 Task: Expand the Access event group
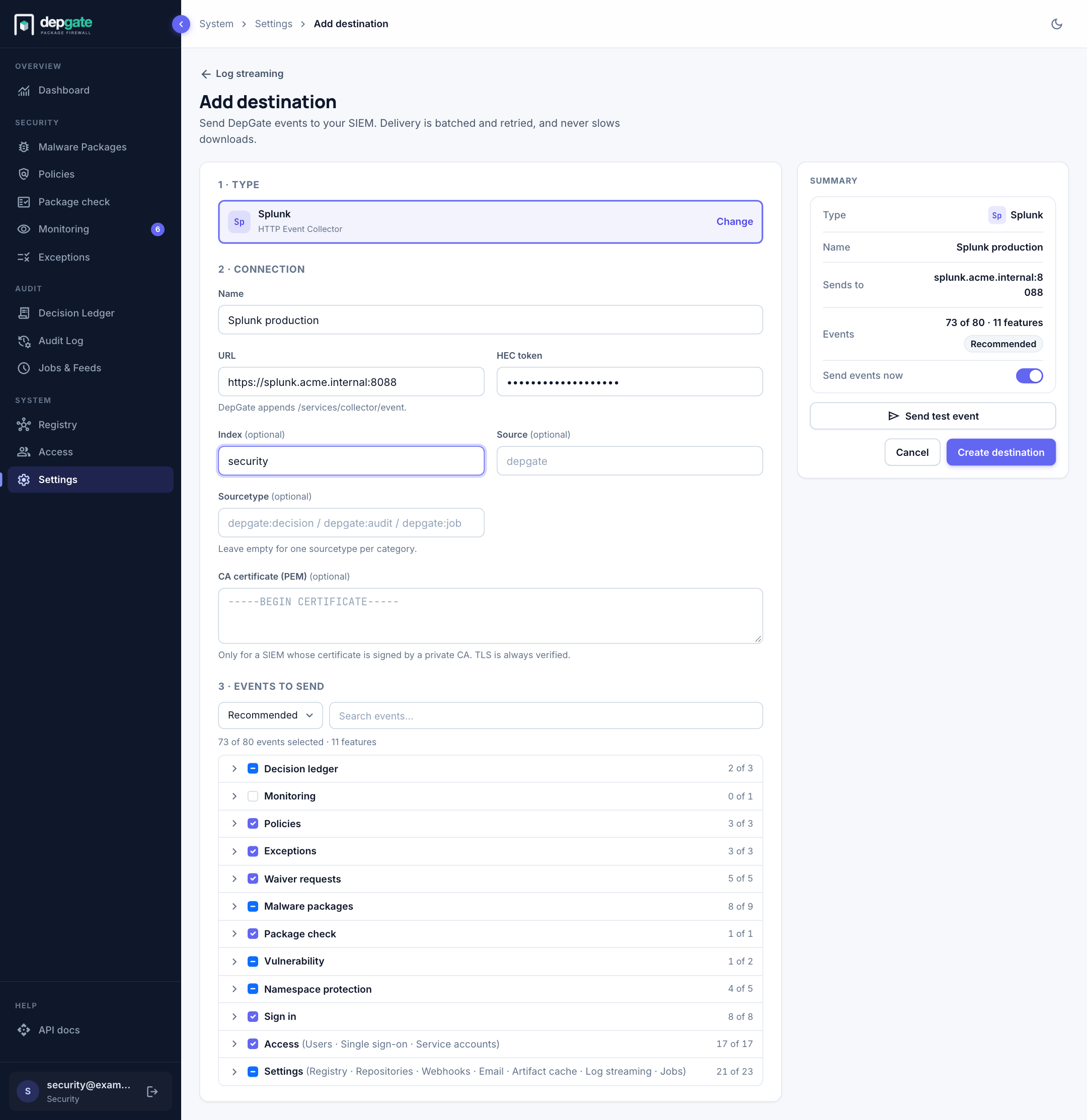coord(235,1044)
